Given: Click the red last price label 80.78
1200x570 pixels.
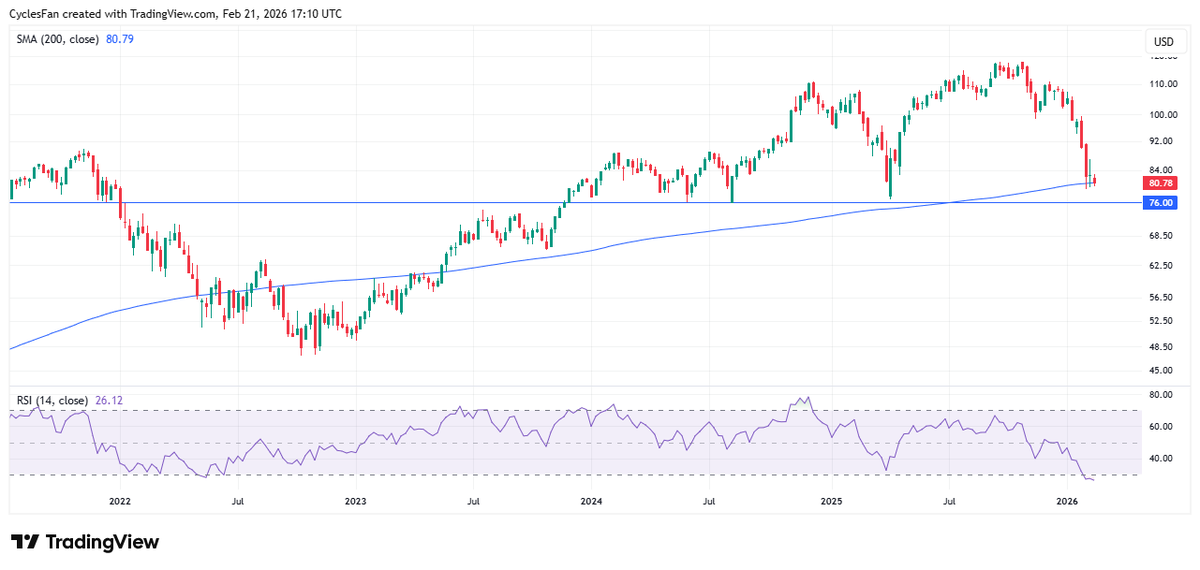Looking at the screenshot, I should [x=1161, y=183].
